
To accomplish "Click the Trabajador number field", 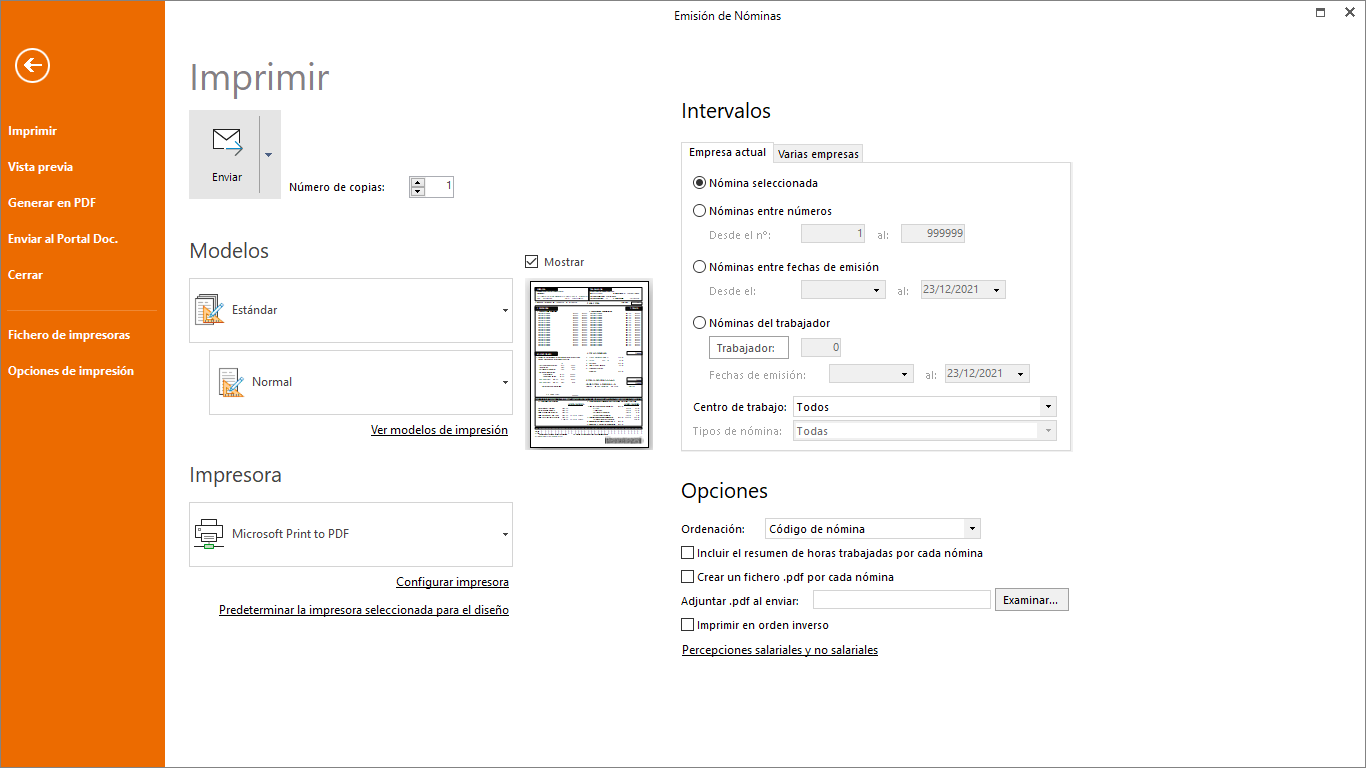I will 821,347.
